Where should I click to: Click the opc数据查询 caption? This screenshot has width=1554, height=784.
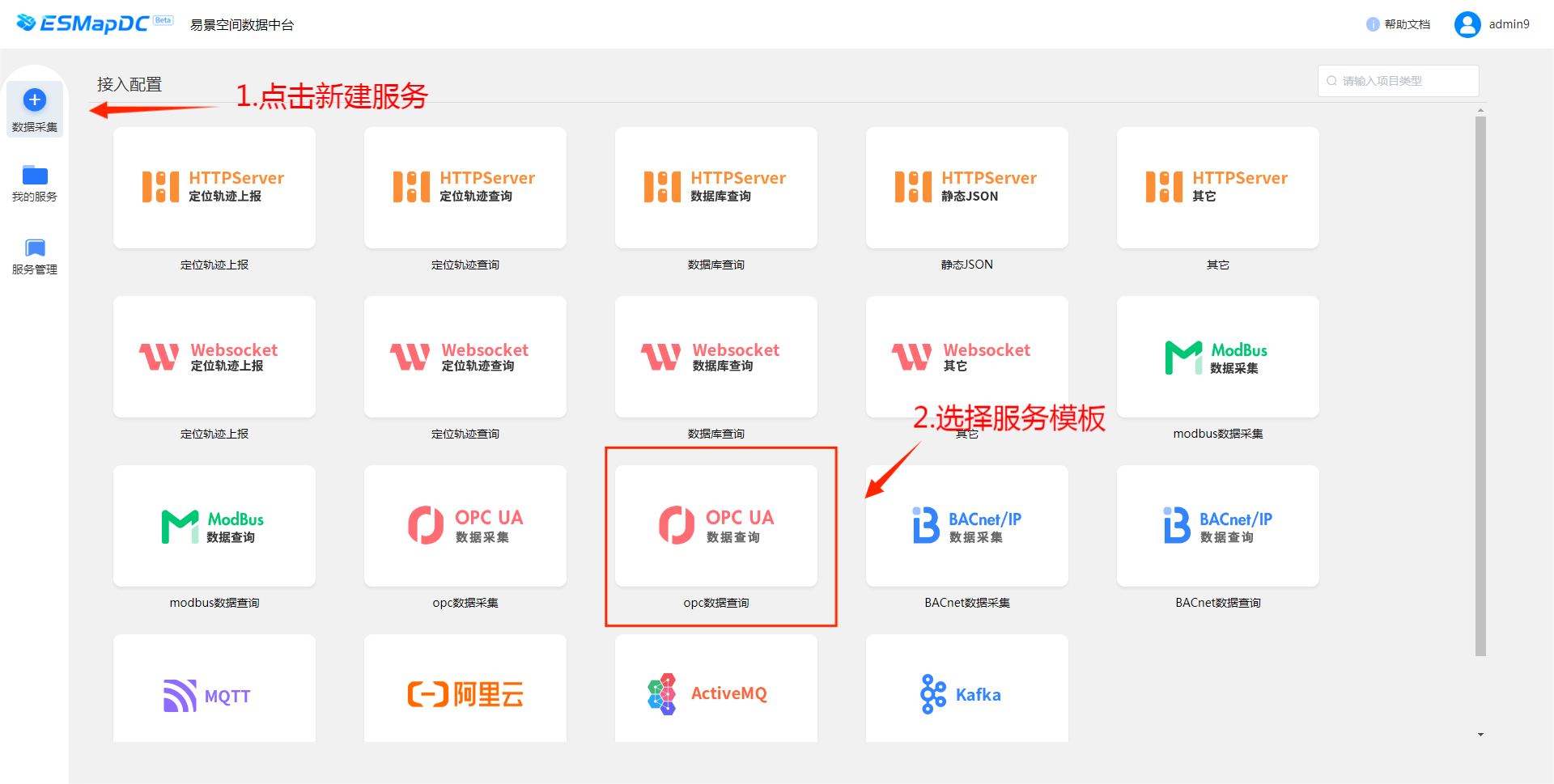[x=716, y=603]
